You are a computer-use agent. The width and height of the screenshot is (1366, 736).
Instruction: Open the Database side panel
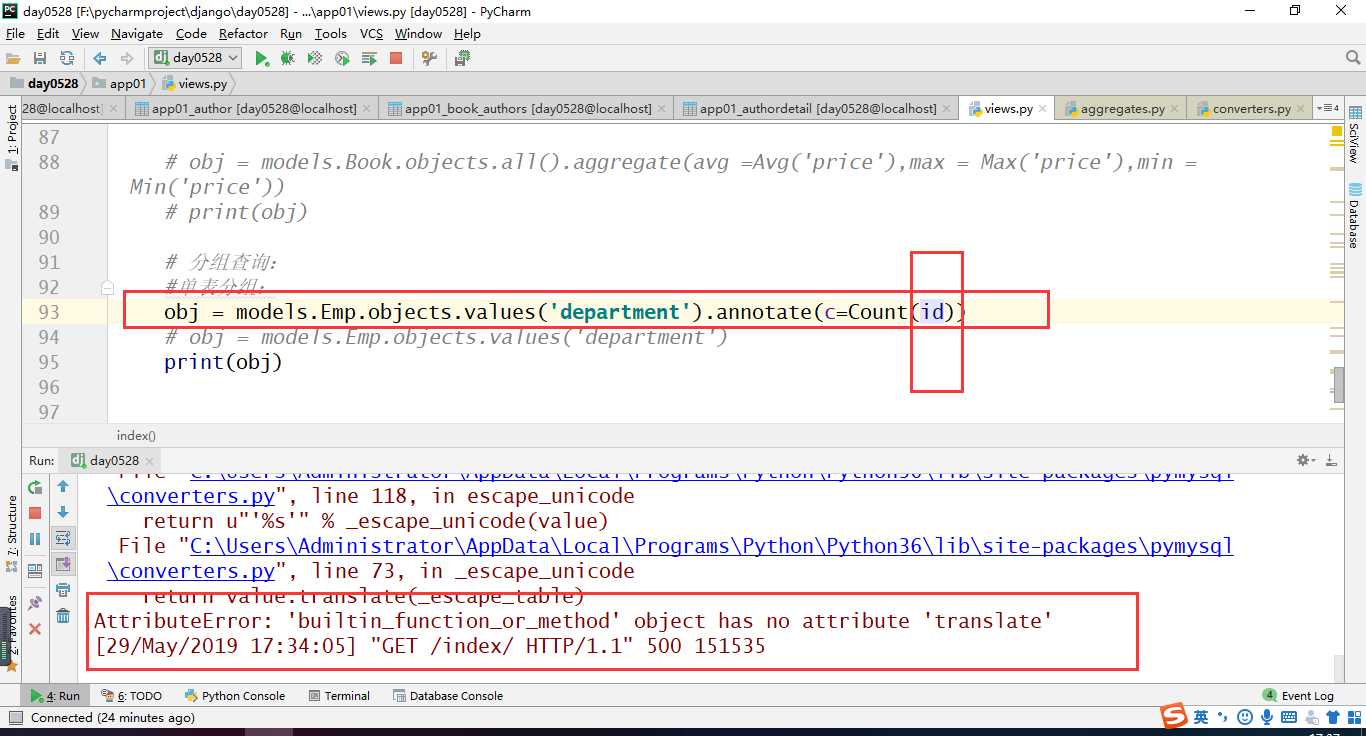click(x=1355, y=215)
